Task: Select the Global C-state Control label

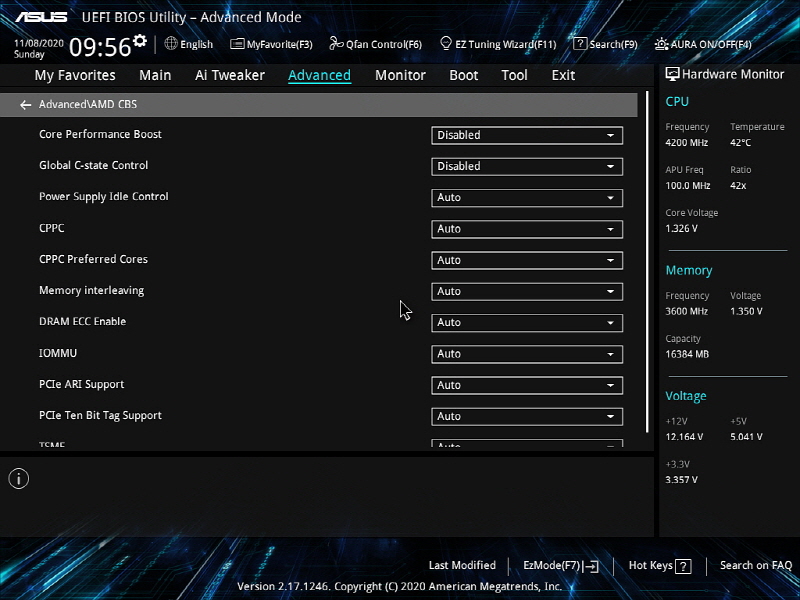Action: click(x=93, y=165)
